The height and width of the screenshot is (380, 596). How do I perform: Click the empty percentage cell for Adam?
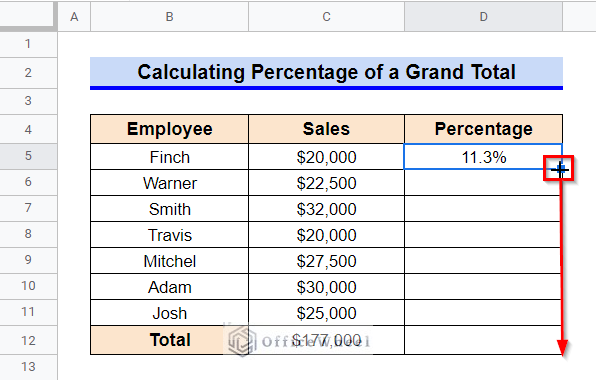click(x=483, y=287)
